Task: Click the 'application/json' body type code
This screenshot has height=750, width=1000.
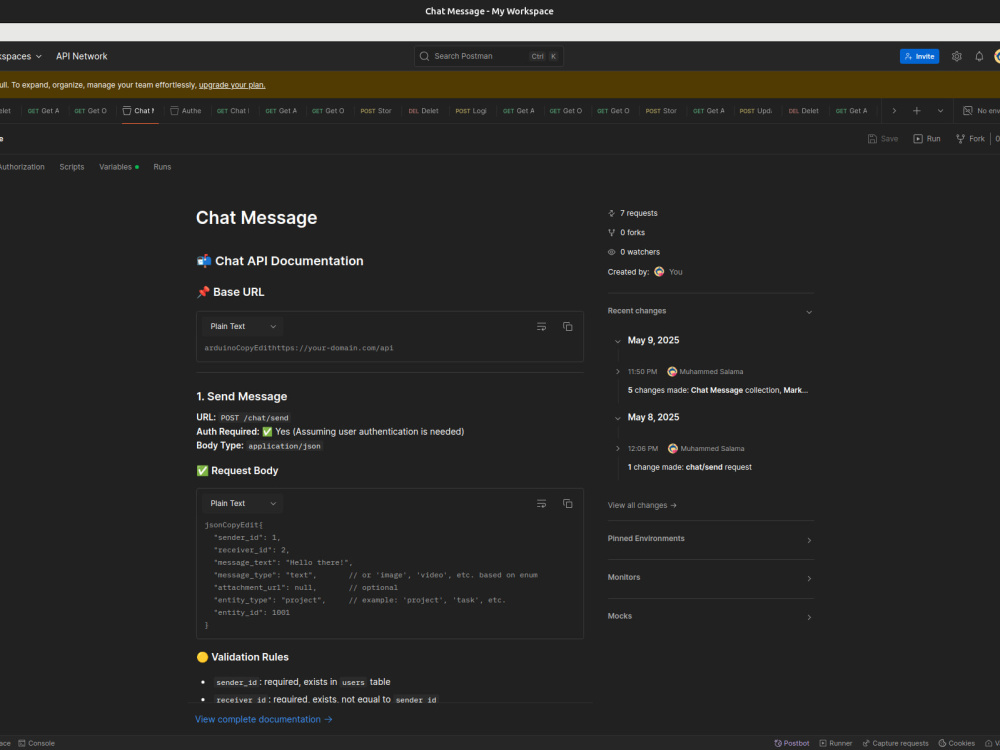Action: point(285,446)
